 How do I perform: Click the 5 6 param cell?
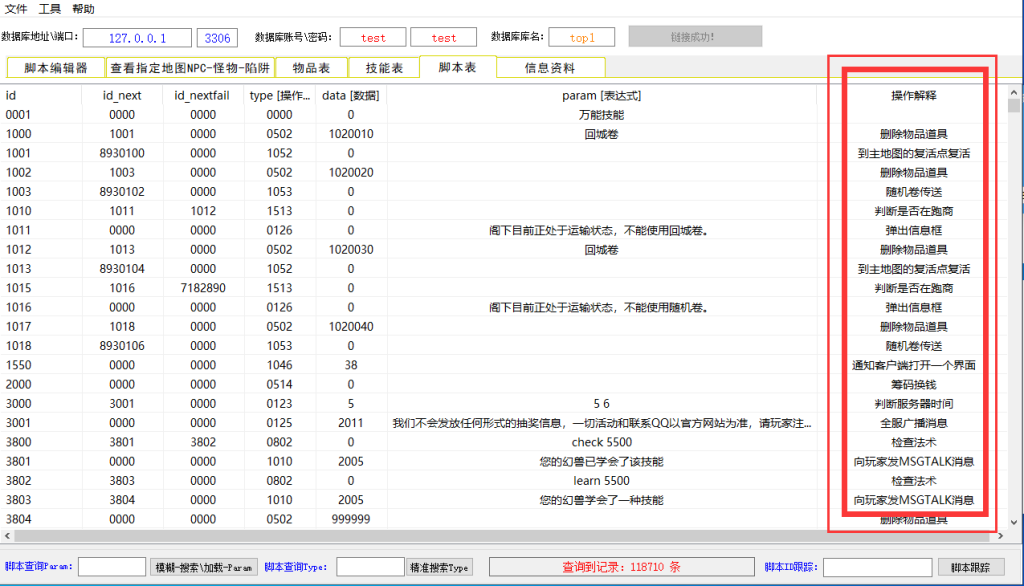point(601,404)
